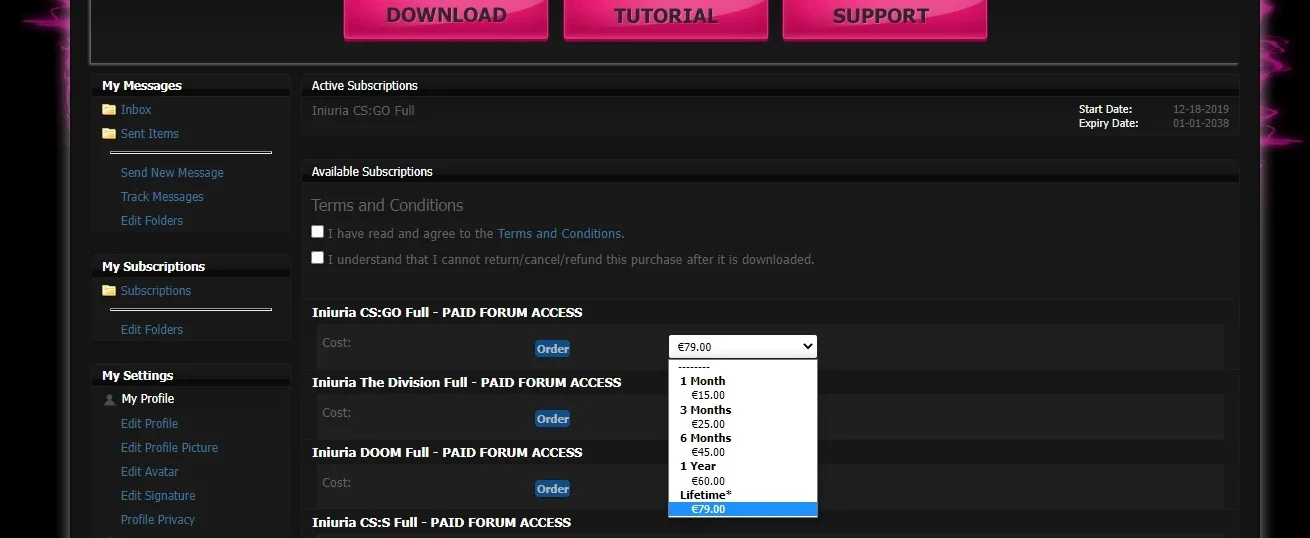1310x538 pixels.
Task: Click the start date 12-18-2019
Action: click(x=1201, y=110)
